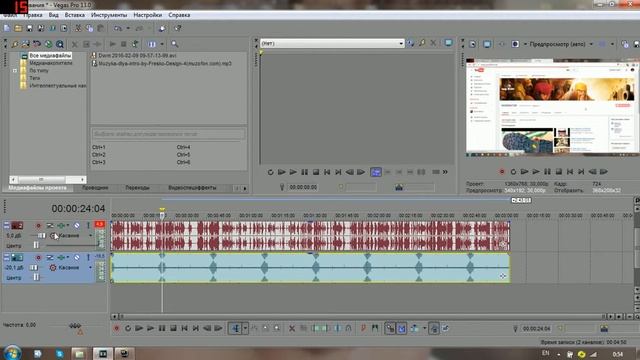Click the Cut scissors icon in main toolbar
This screenshot has width=640, height=360.
[x=78, y=28]
